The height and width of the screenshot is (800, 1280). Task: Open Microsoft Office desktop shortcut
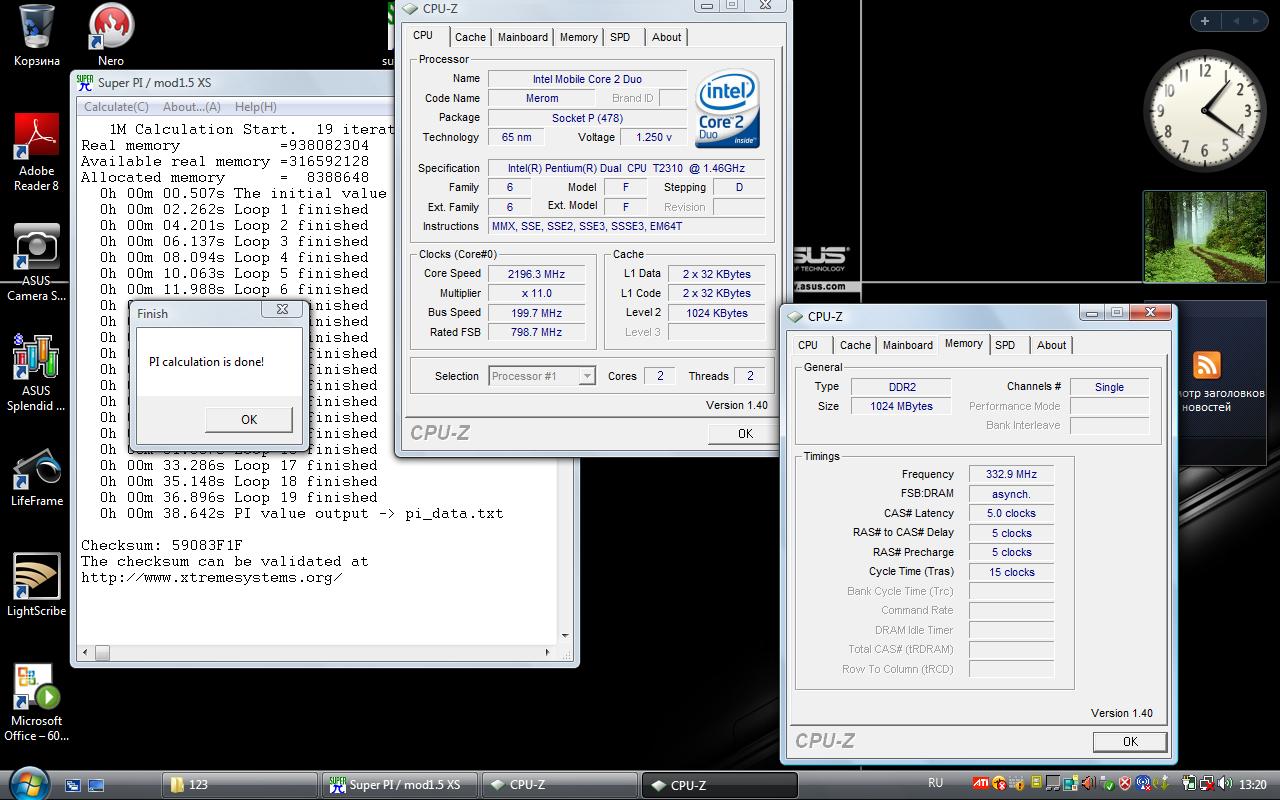coord(37,702)
